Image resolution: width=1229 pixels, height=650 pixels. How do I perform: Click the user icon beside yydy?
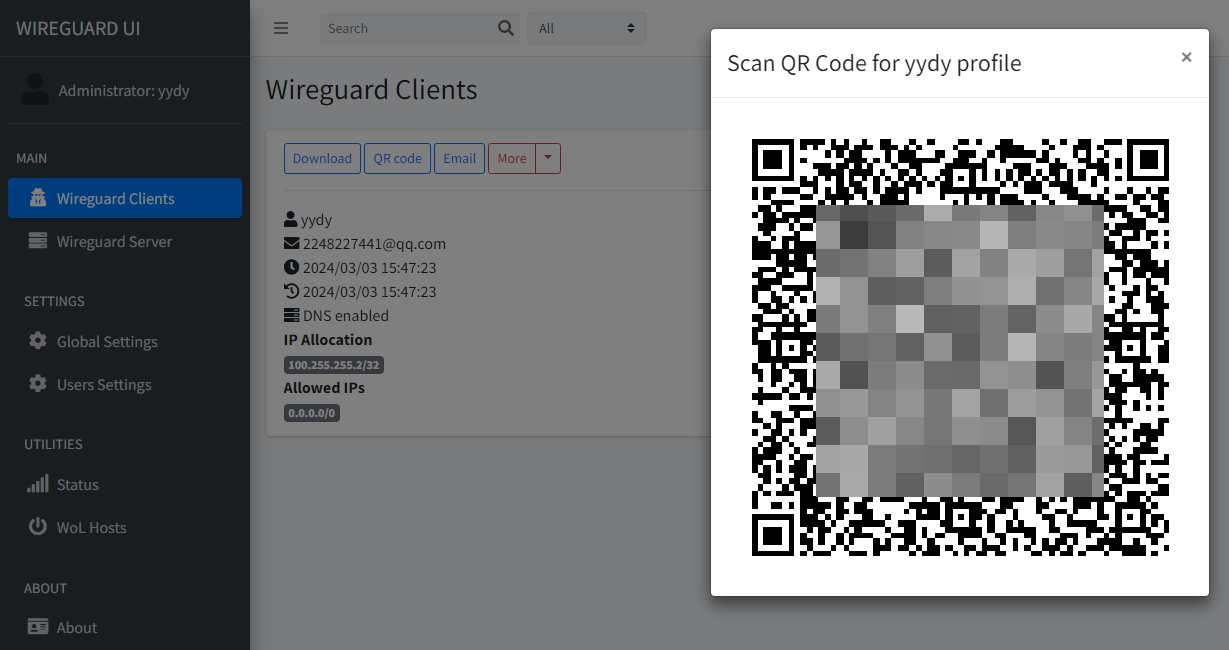[x=291, y=219]
